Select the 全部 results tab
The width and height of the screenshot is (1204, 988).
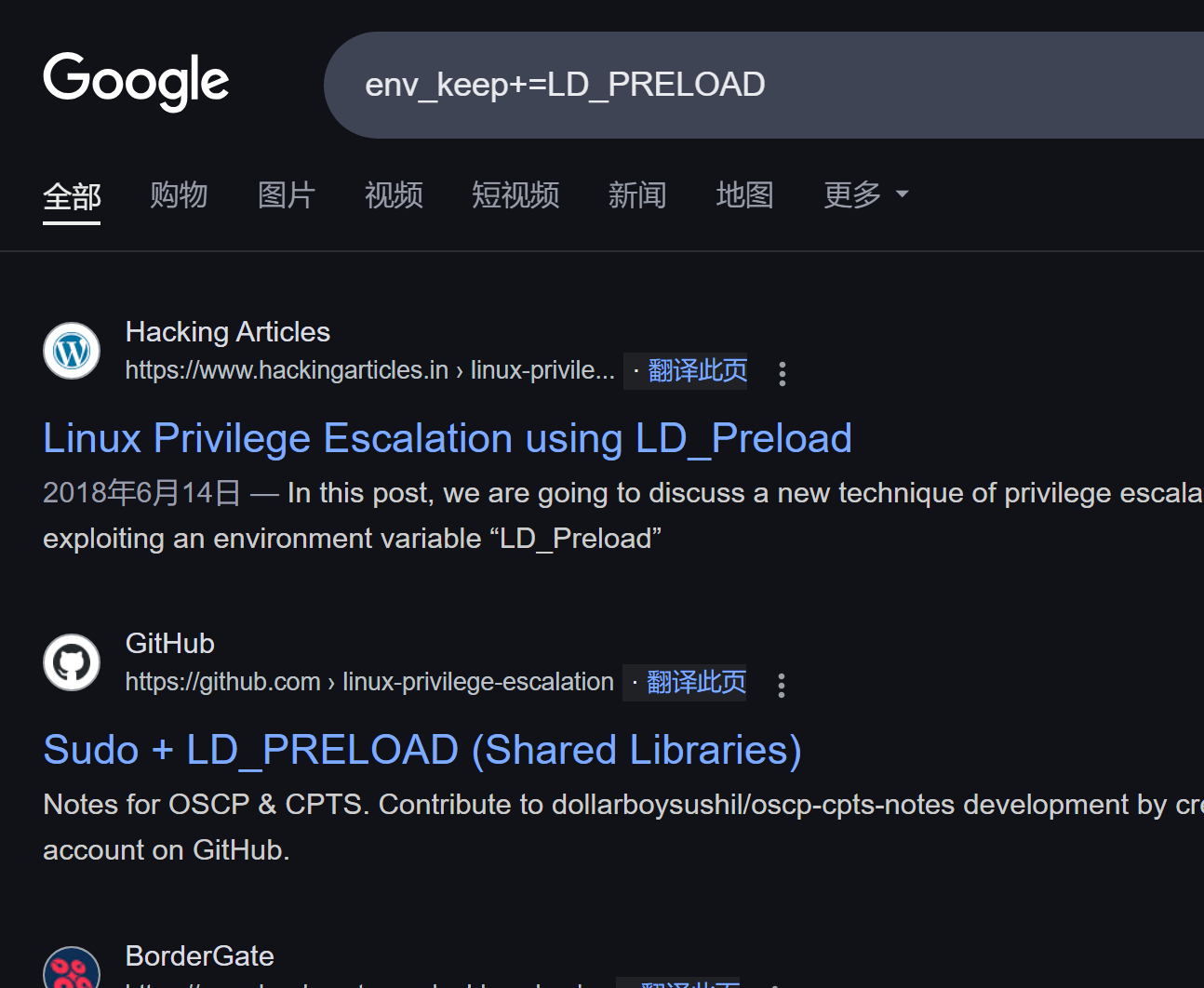coord(72,196)
